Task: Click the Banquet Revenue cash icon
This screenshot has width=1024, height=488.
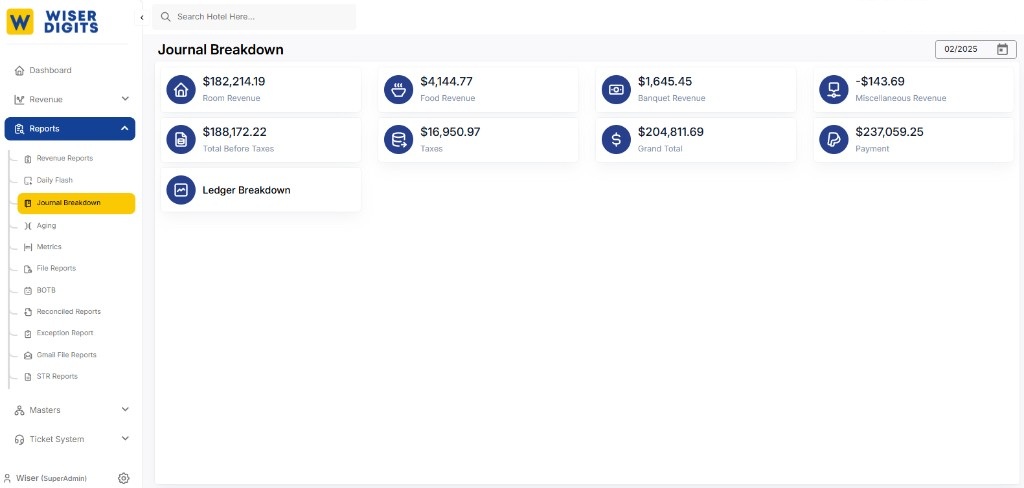Action: pyautogui.click(x=616, y=89)
